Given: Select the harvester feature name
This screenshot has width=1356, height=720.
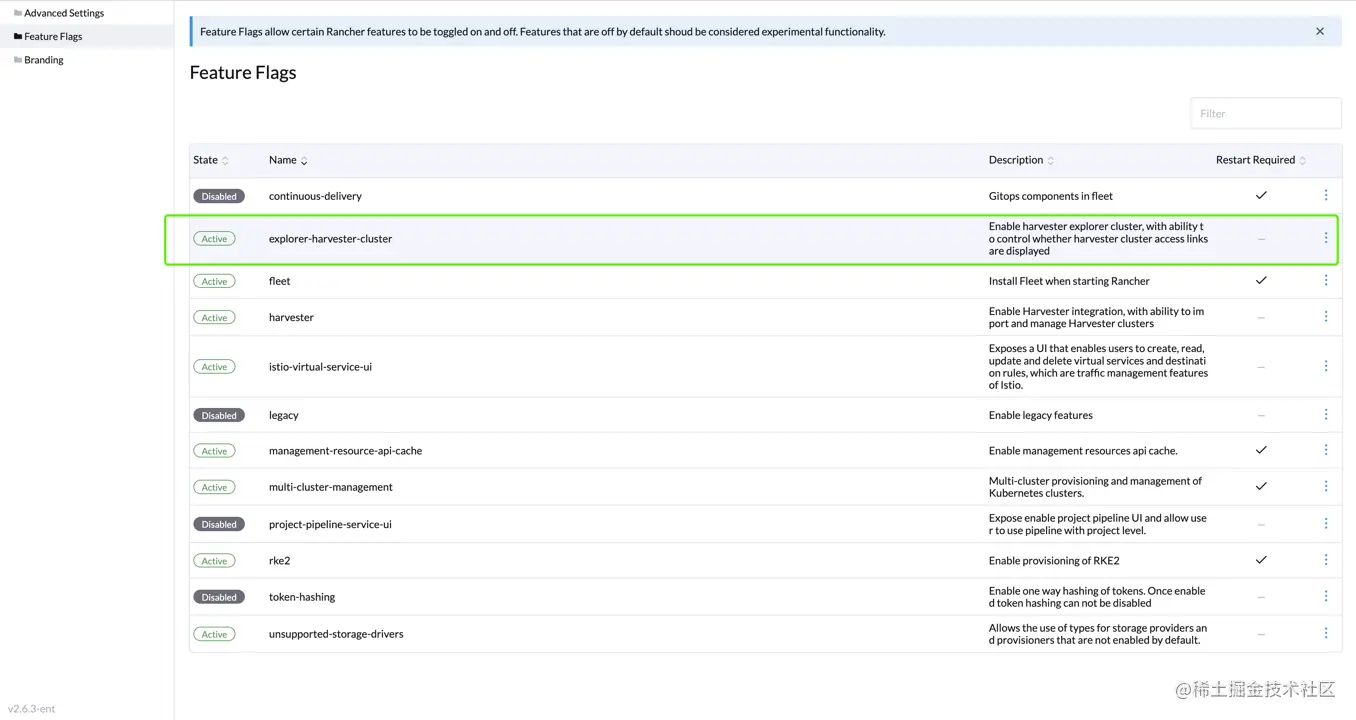Looking at the screenshot, I should 291,317.
